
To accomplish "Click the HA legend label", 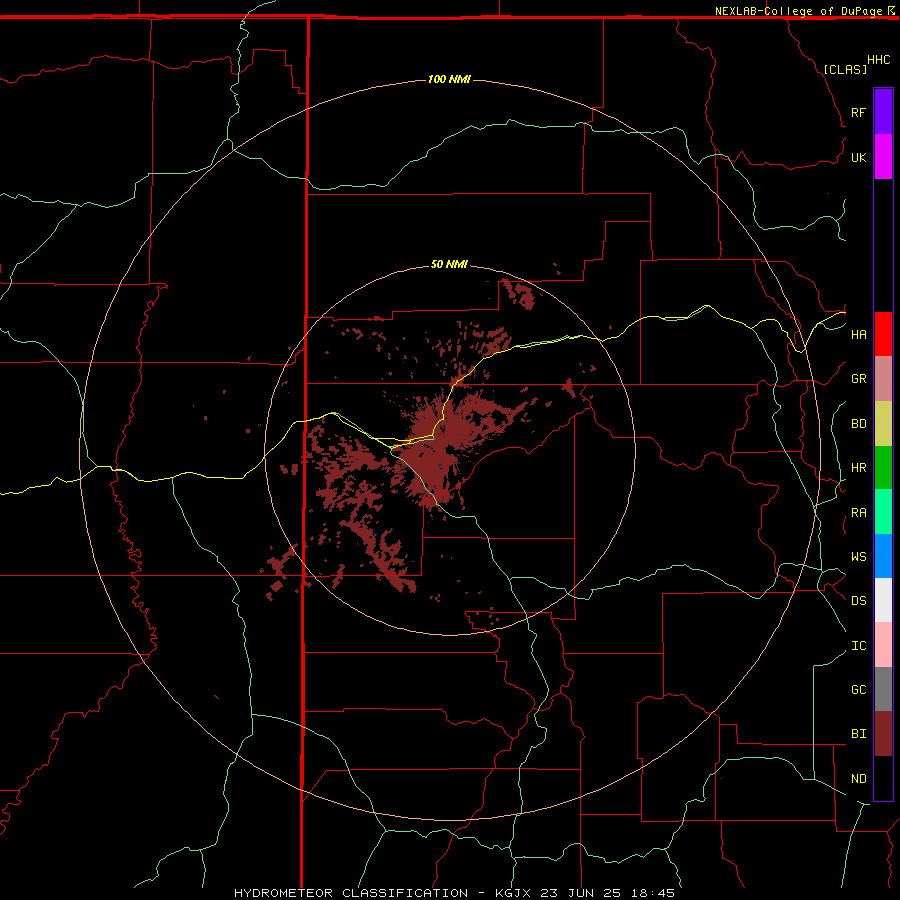I will 858,334.
